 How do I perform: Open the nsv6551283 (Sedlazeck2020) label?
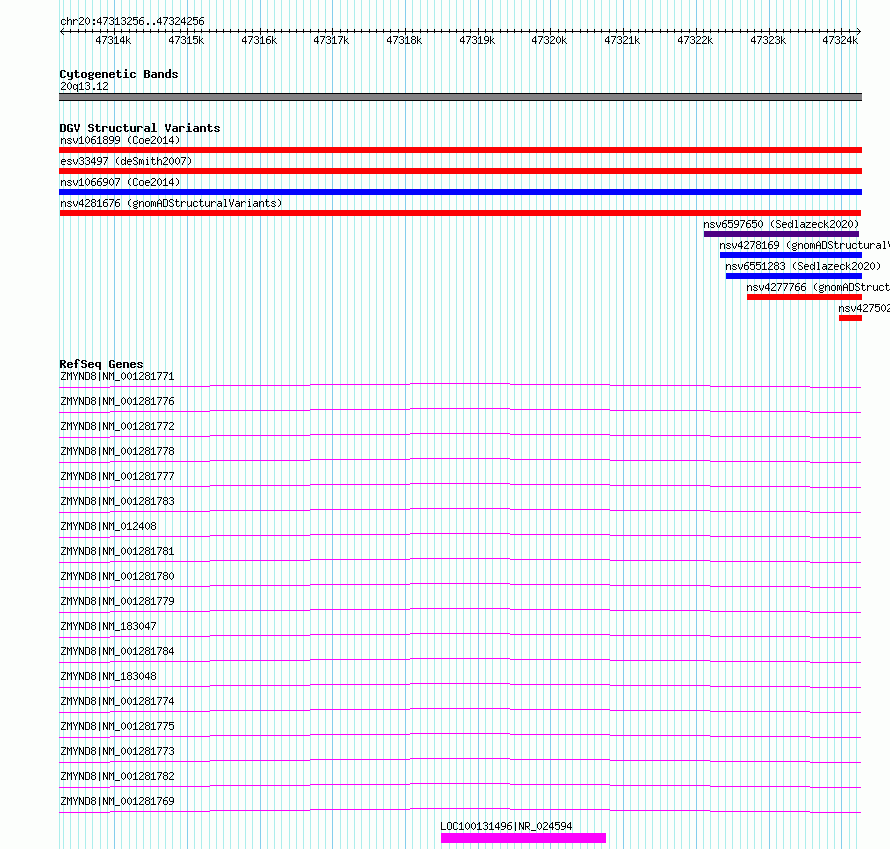(803, 266)
